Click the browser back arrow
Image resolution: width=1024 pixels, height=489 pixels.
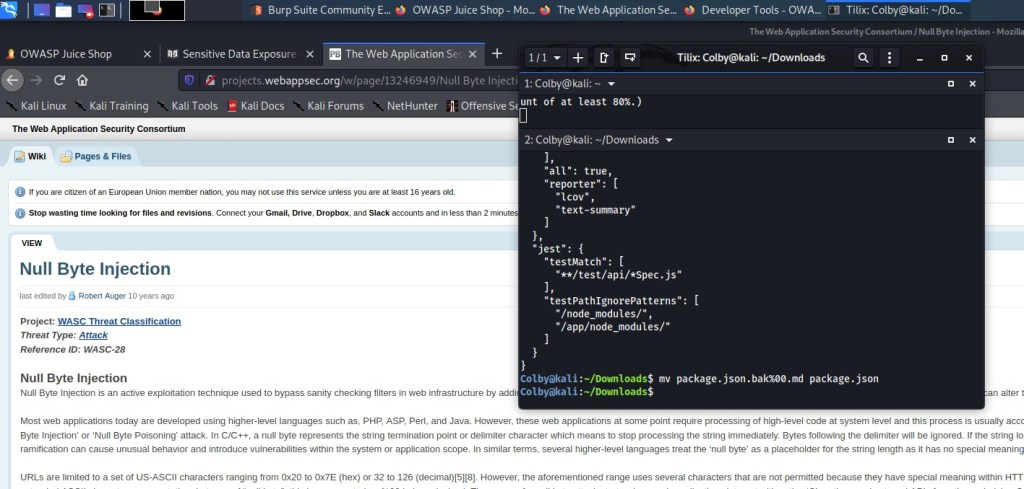tap(13, 80)
